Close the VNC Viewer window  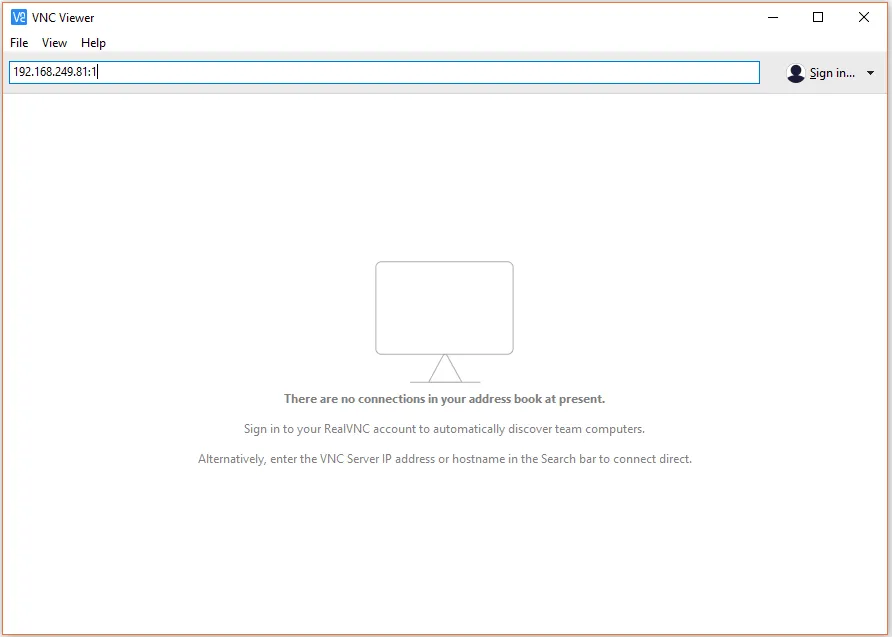[x=864, y=17]
